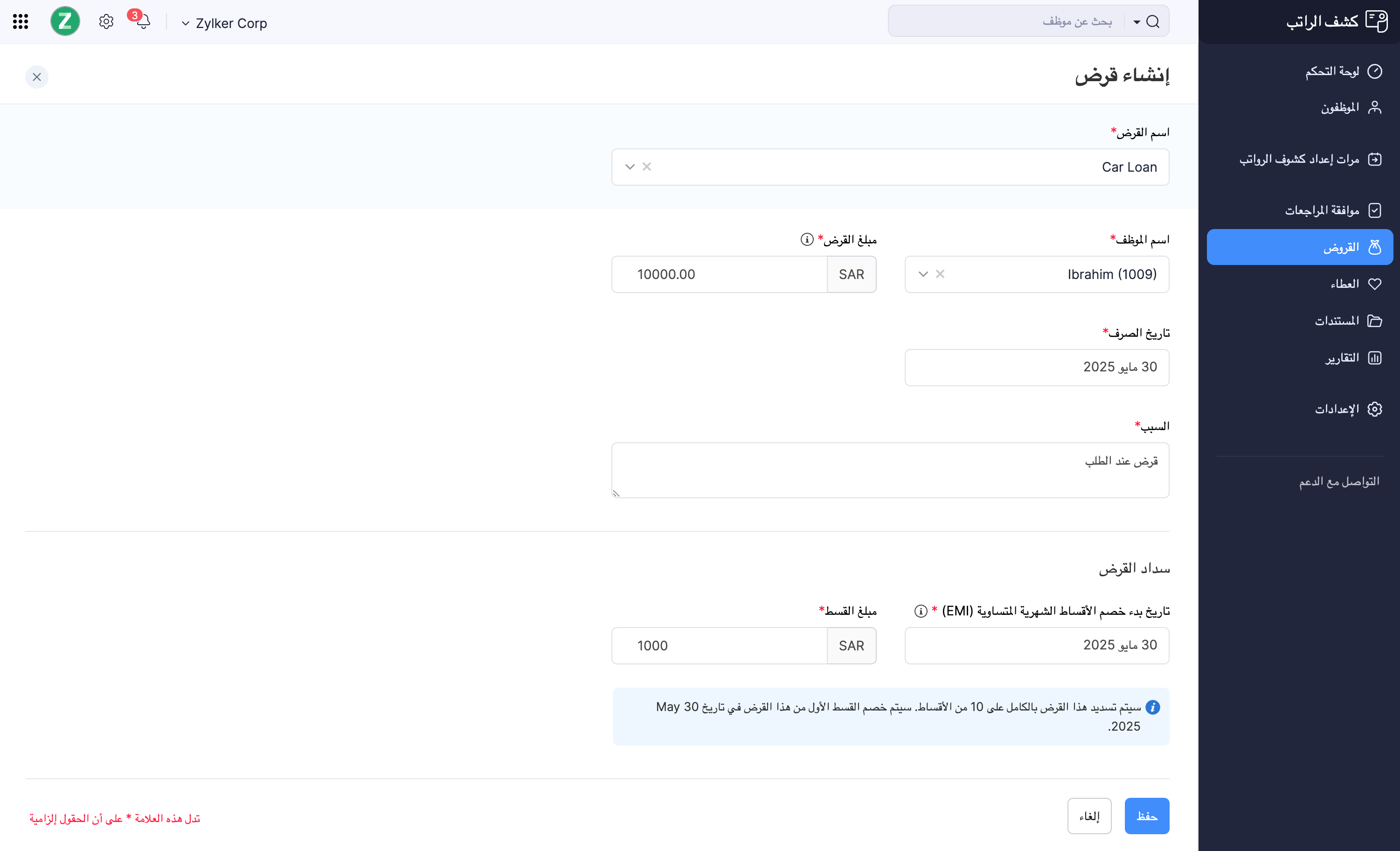Open لوحة التحكم in sidebar
Screen dimensions: 1400x851
tap(1331, 71)
